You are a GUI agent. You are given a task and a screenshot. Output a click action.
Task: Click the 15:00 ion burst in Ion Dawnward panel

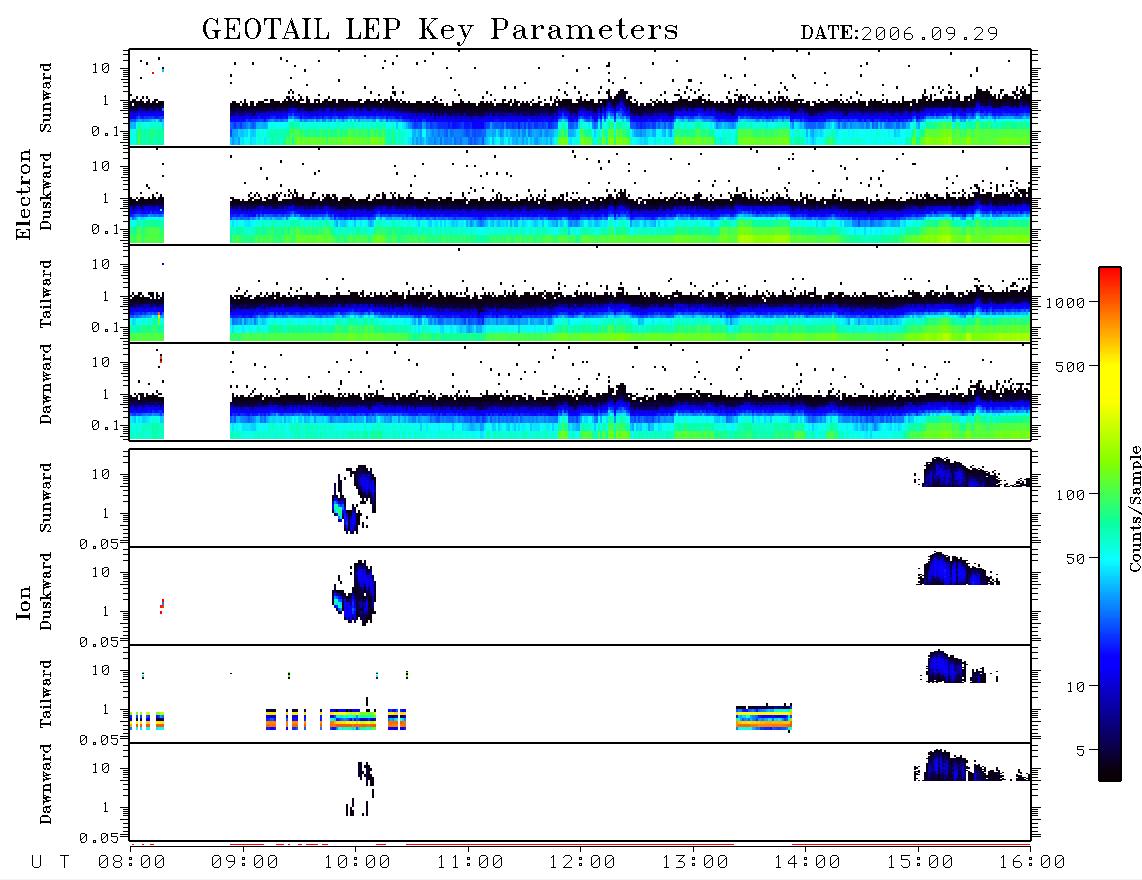tap(972, 765)
